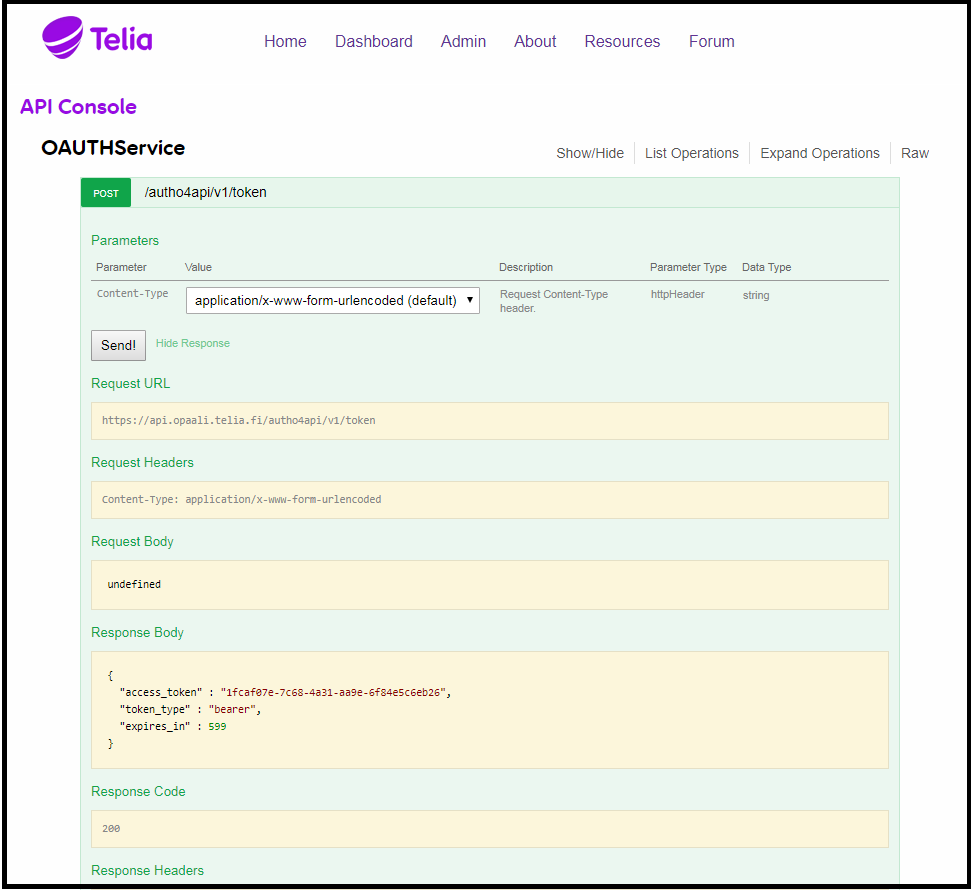Go to the Dashboard page
This screenshot has height=890, width=971.
coord(373,41)
